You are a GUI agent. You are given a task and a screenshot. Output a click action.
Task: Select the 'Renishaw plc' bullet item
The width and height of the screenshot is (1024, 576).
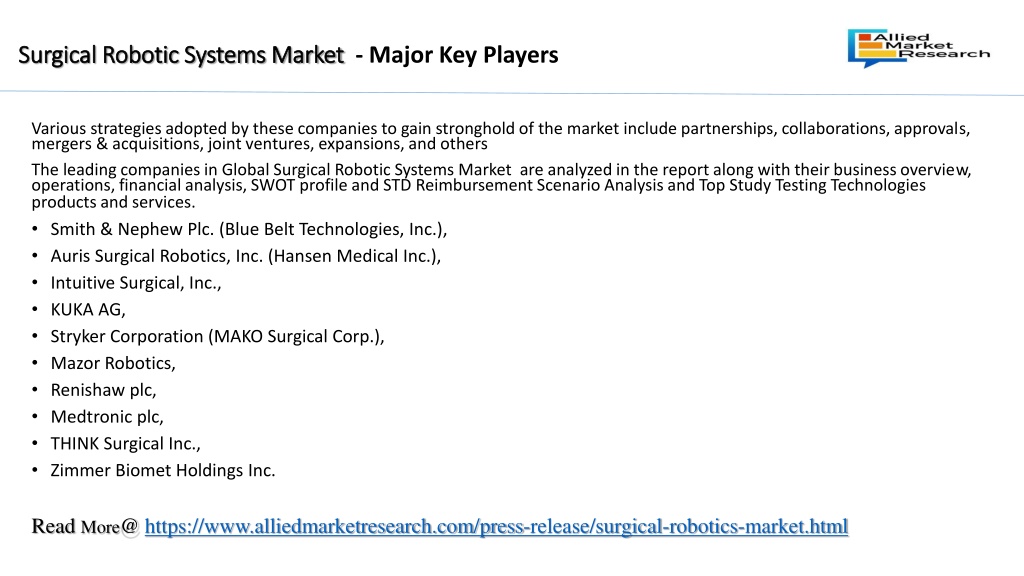click(103, 390)
